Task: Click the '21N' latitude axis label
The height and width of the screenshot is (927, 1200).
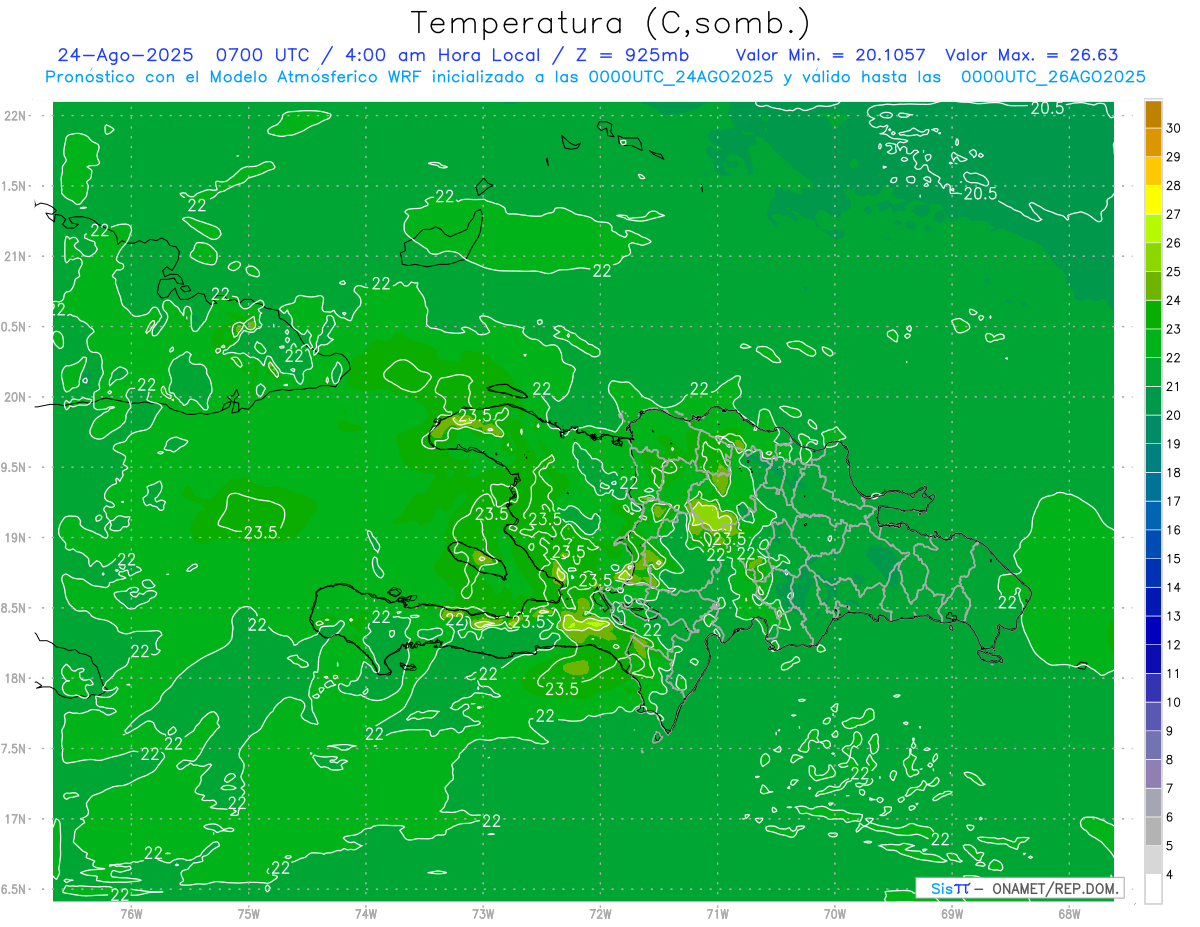Action: pos(14,257)
